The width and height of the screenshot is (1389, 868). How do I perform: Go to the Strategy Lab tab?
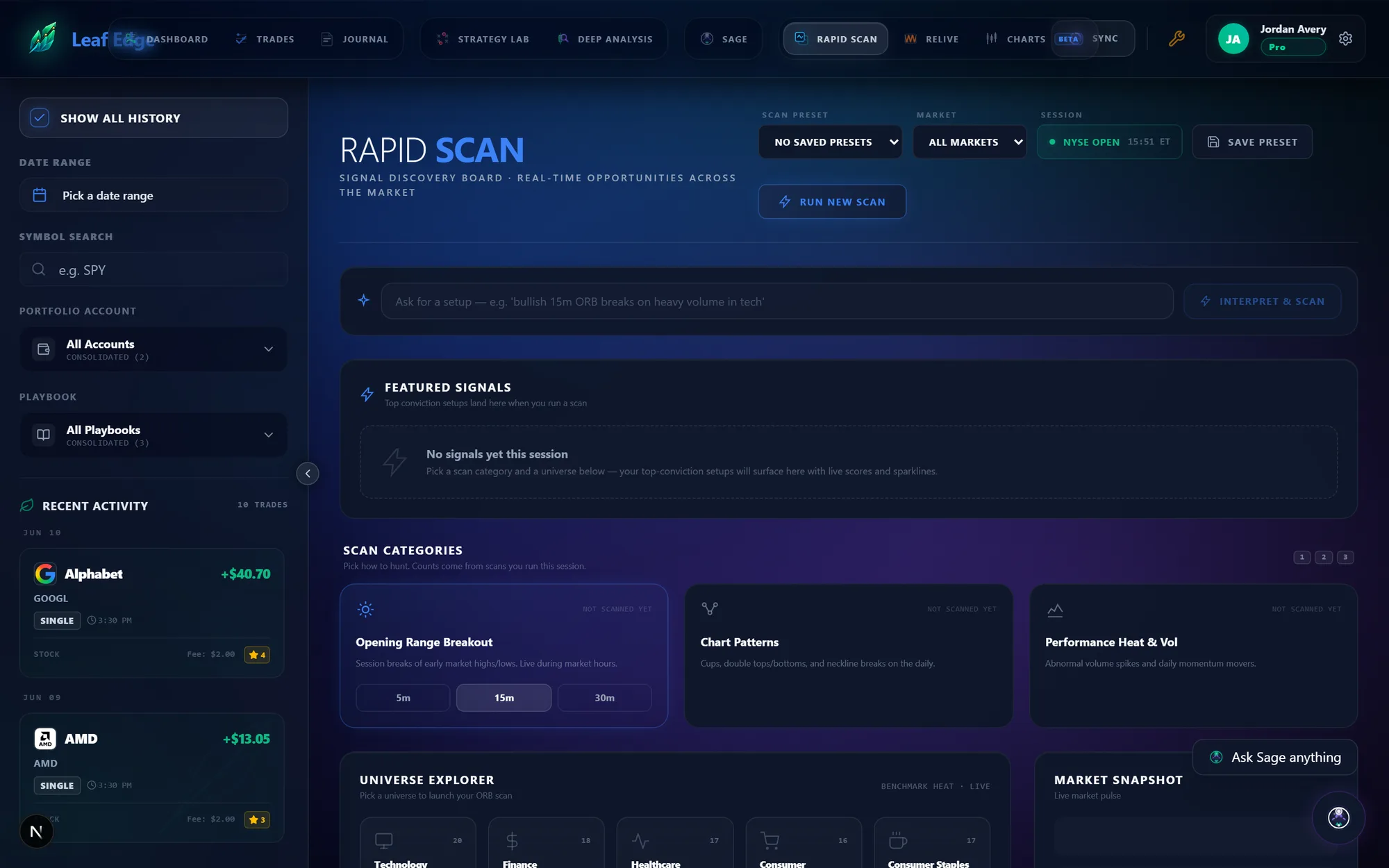483,39
